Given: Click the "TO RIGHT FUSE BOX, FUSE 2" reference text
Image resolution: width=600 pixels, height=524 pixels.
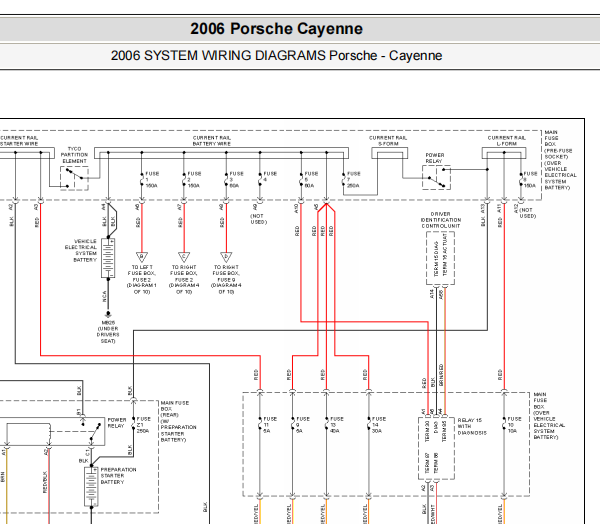Looking at the screenshot, I should (184, 279).
